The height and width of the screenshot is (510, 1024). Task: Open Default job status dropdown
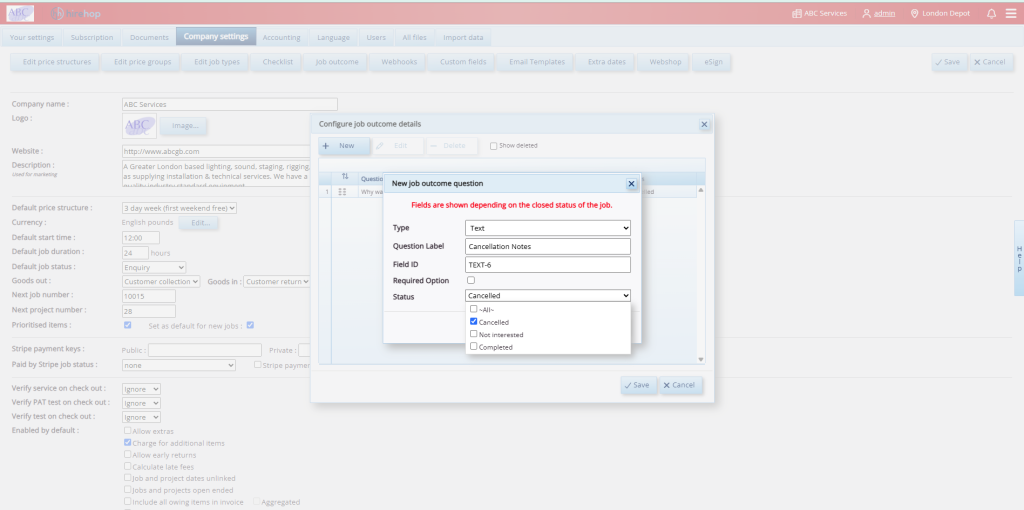154,267
